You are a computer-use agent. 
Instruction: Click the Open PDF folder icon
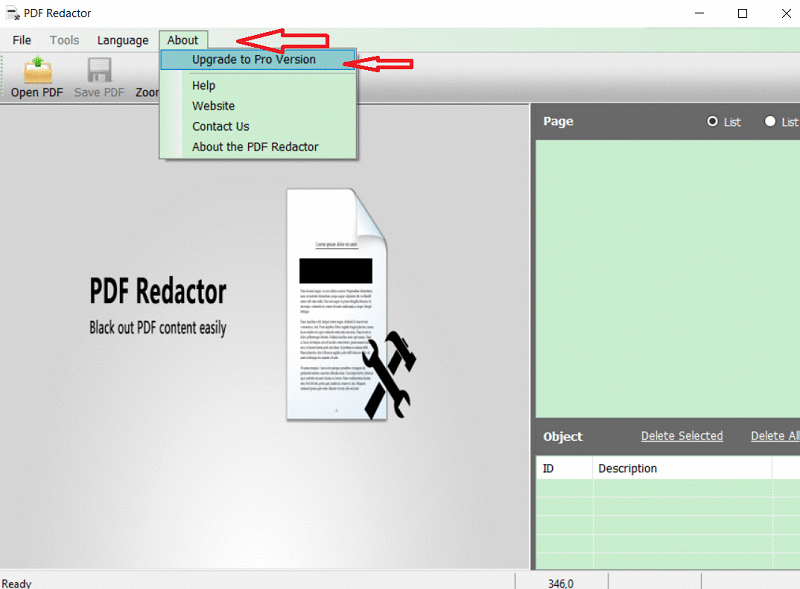tap(38, 70)
